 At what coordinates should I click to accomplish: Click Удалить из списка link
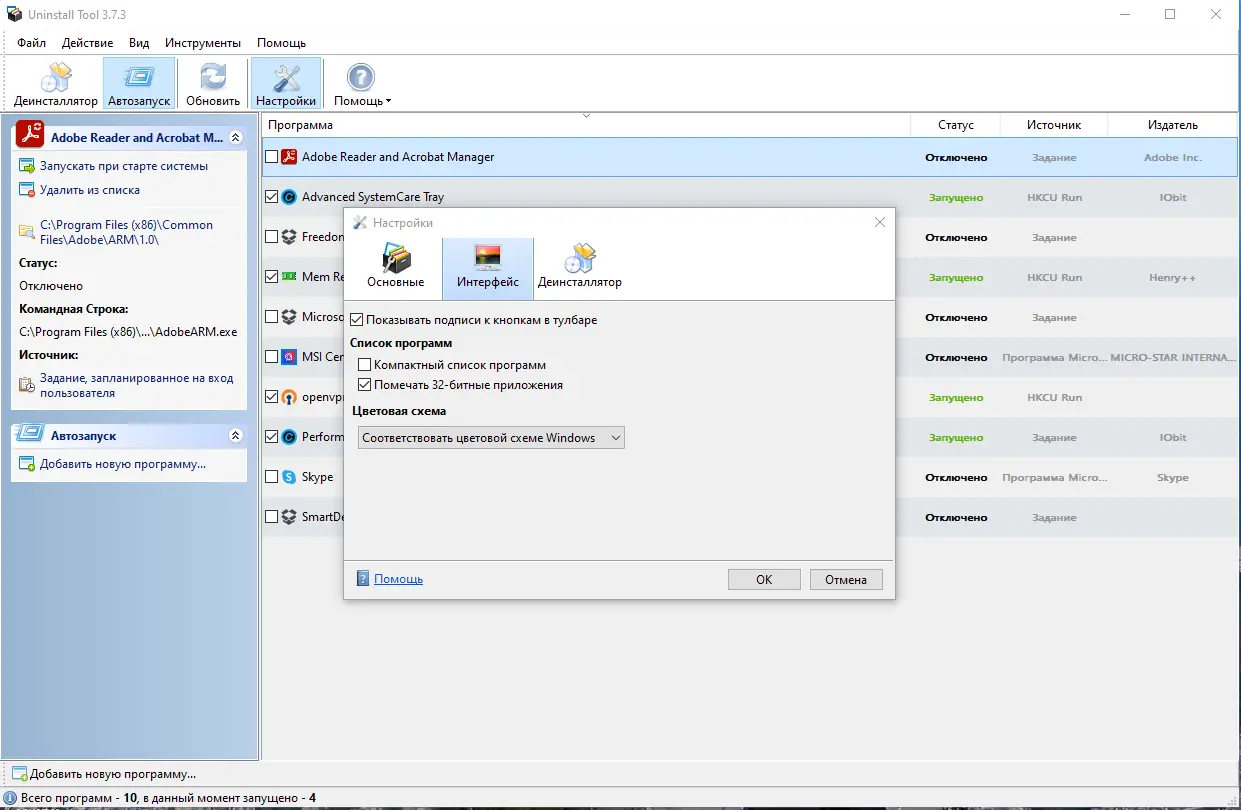pos(90,190)
